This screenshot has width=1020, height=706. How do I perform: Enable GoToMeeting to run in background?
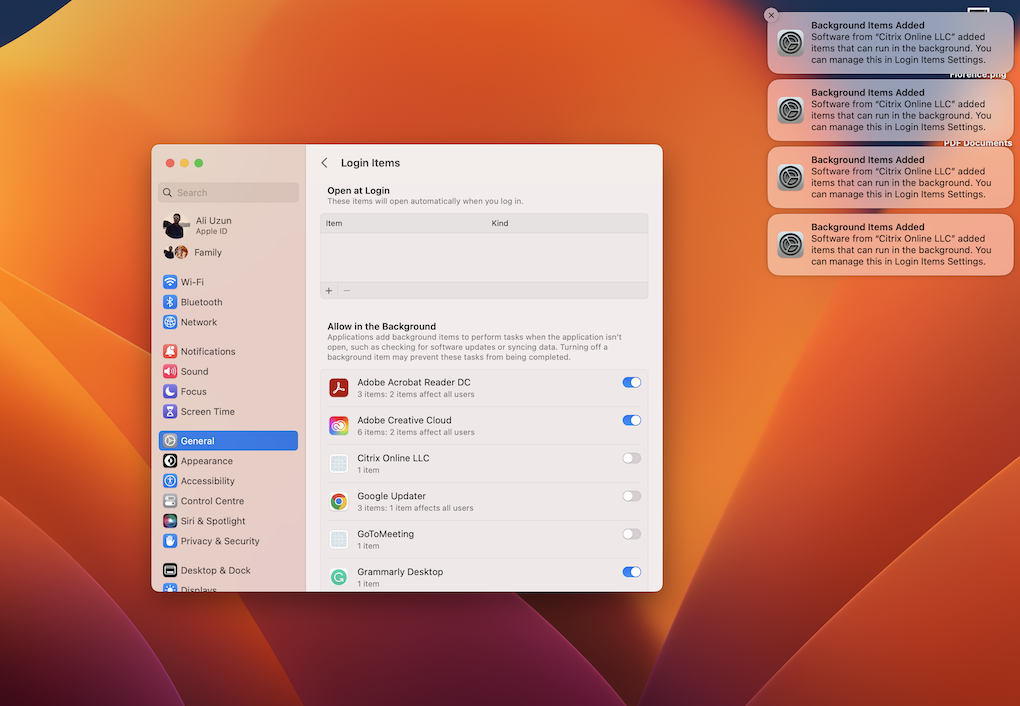point(631,533)
